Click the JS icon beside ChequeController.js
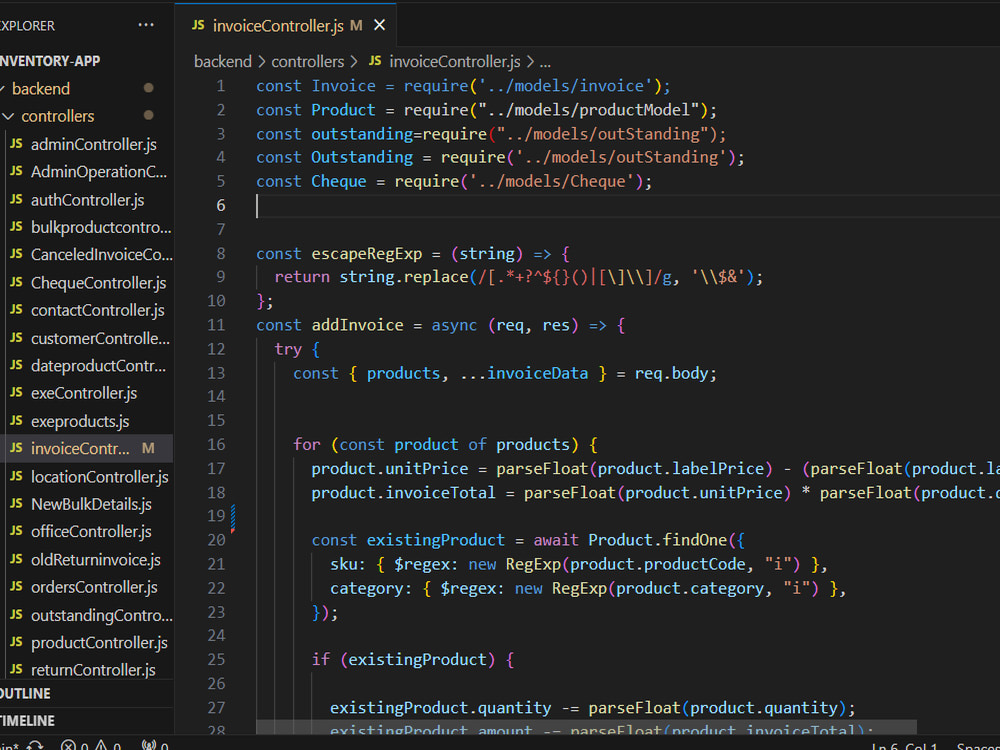1000x750 pixels. [x=17, y=283]
